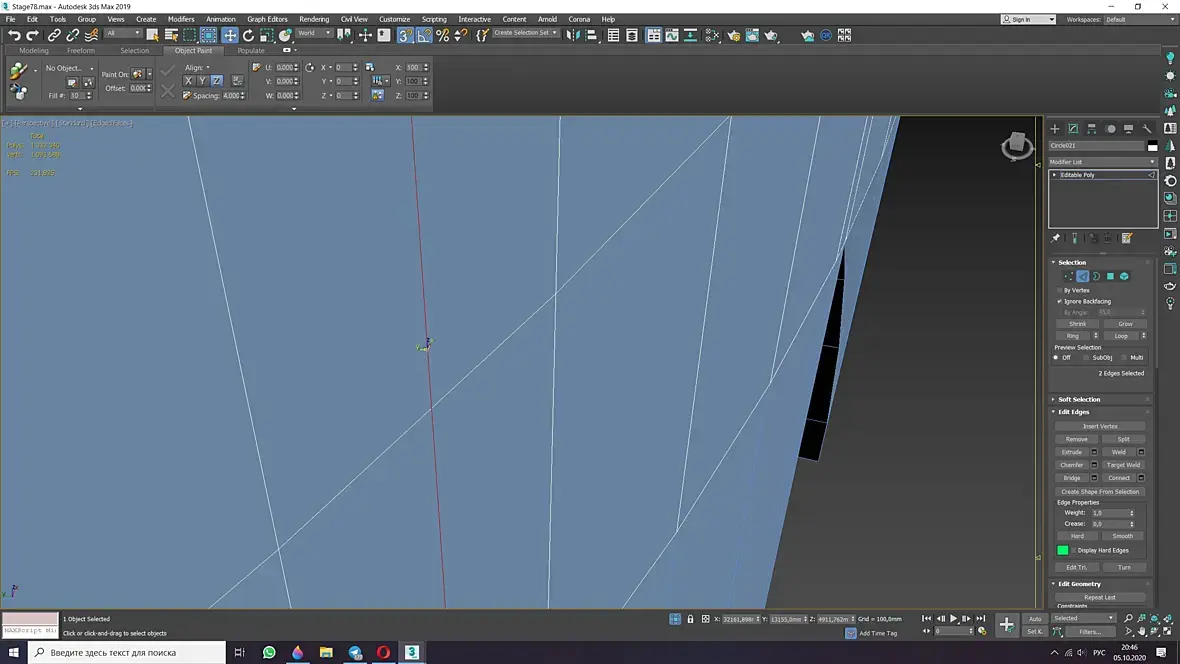1180x664 pixels.
Task: Switch to the Modeling ribbon tab
Action: click(34, 50)
